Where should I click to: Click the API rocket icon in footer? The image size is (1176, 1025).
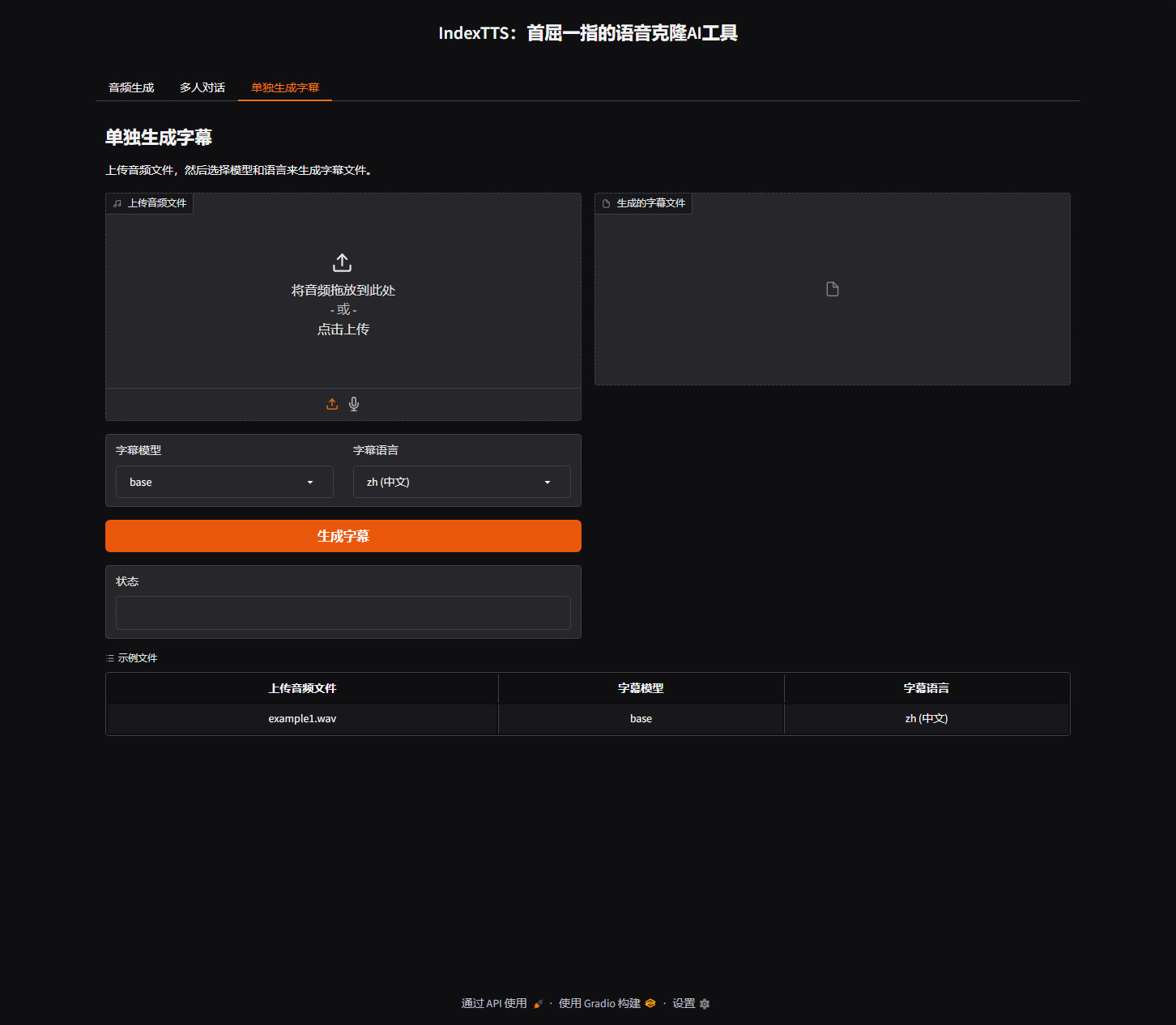(538, 1004)
